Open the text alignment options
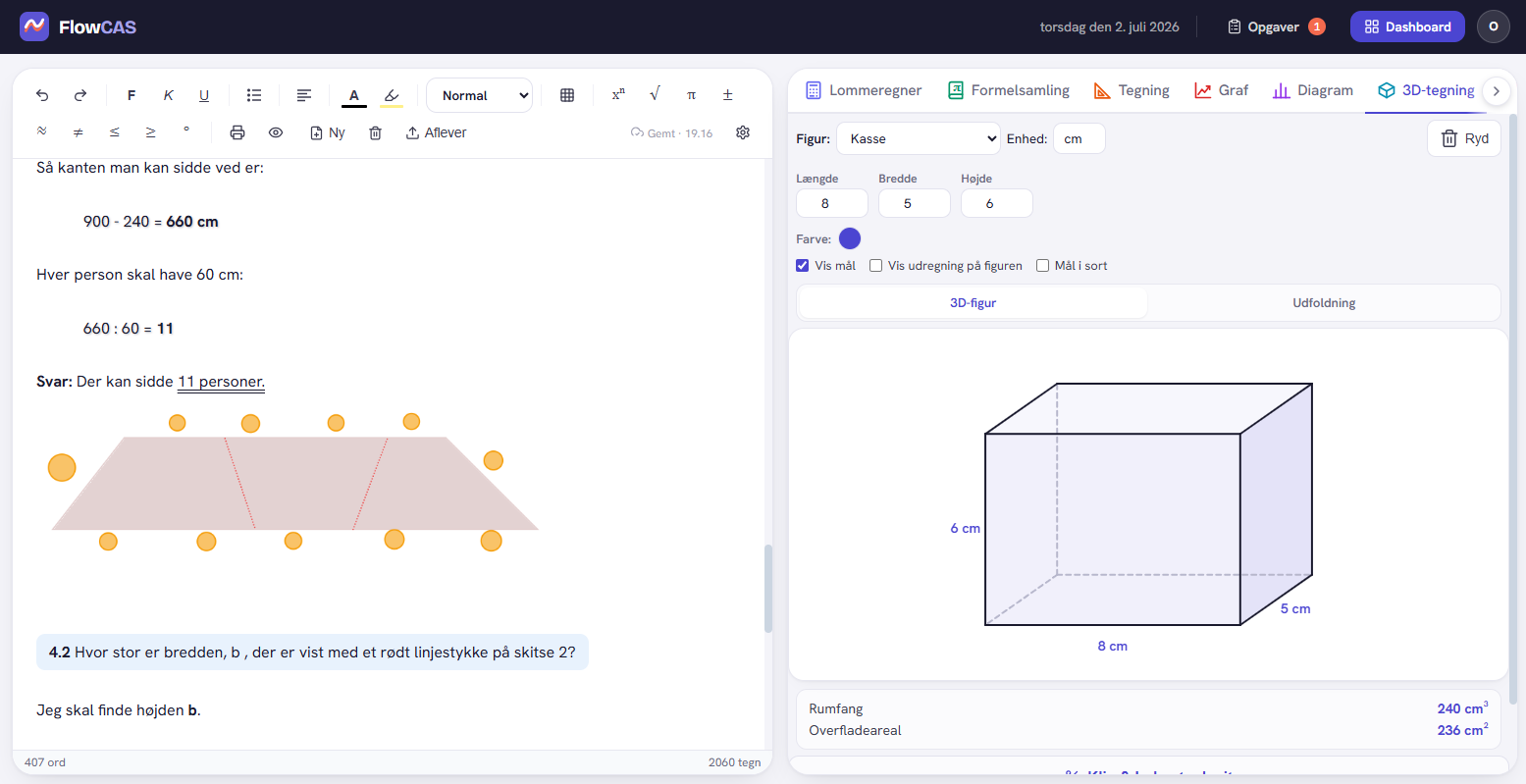1526x784 pixels. pos(304,95)
